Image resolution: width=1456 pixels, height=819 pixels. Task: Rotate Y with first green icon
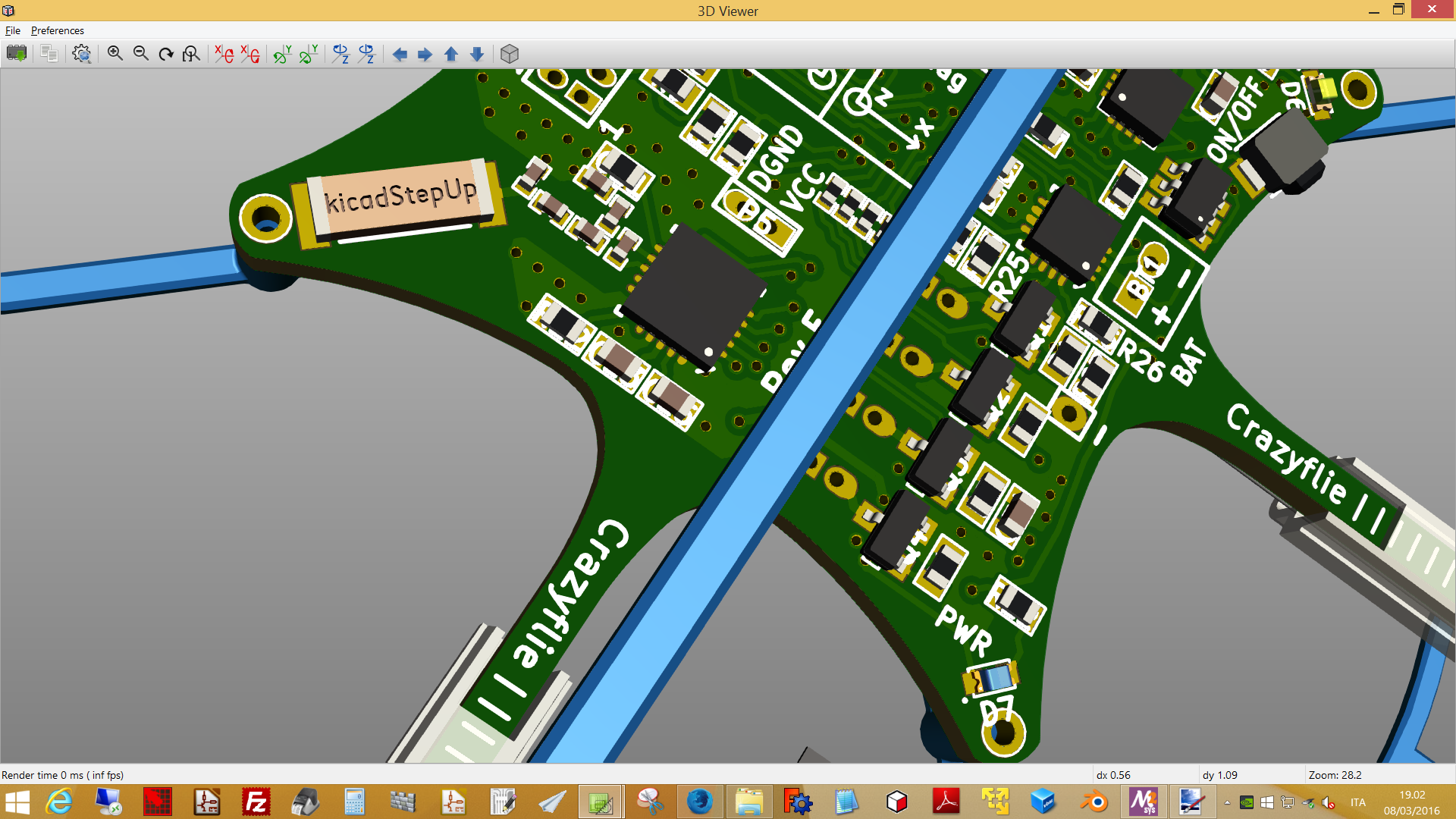(282, 54)
